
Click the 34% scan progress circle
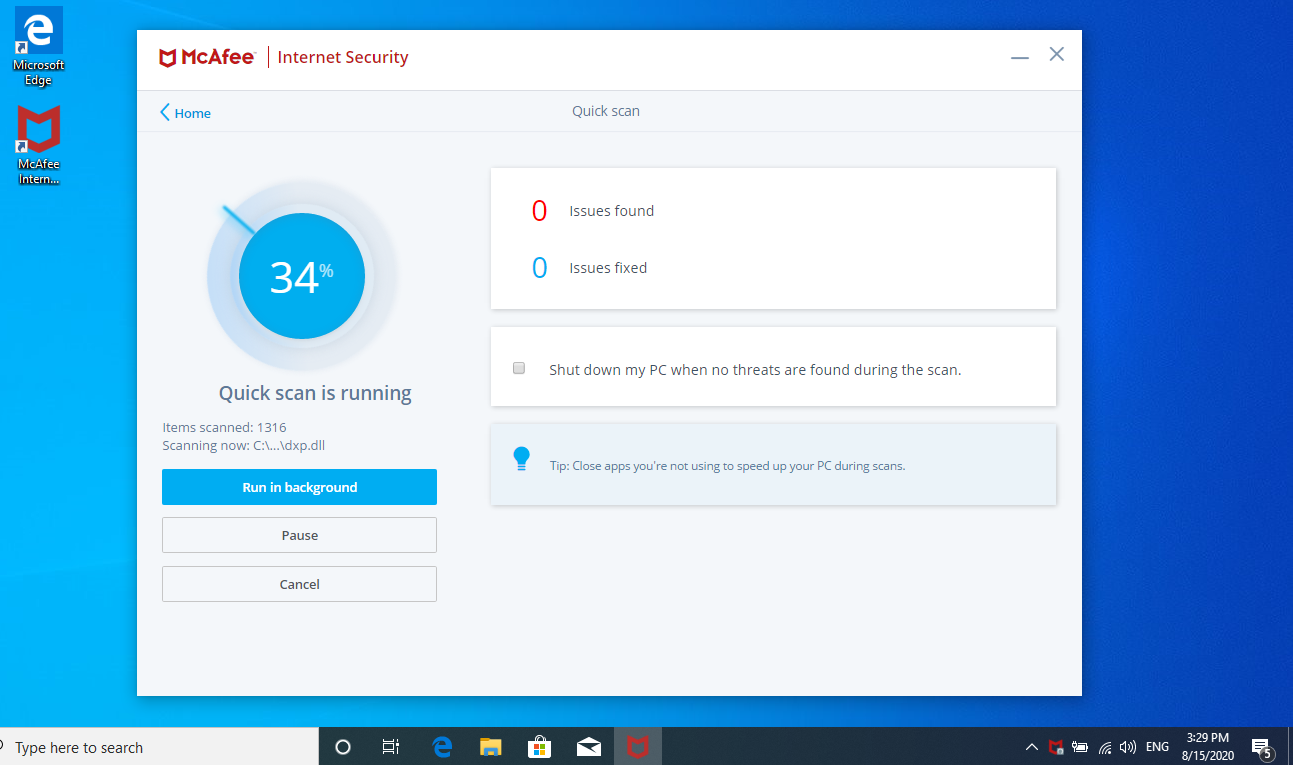(x=302, y=277)
